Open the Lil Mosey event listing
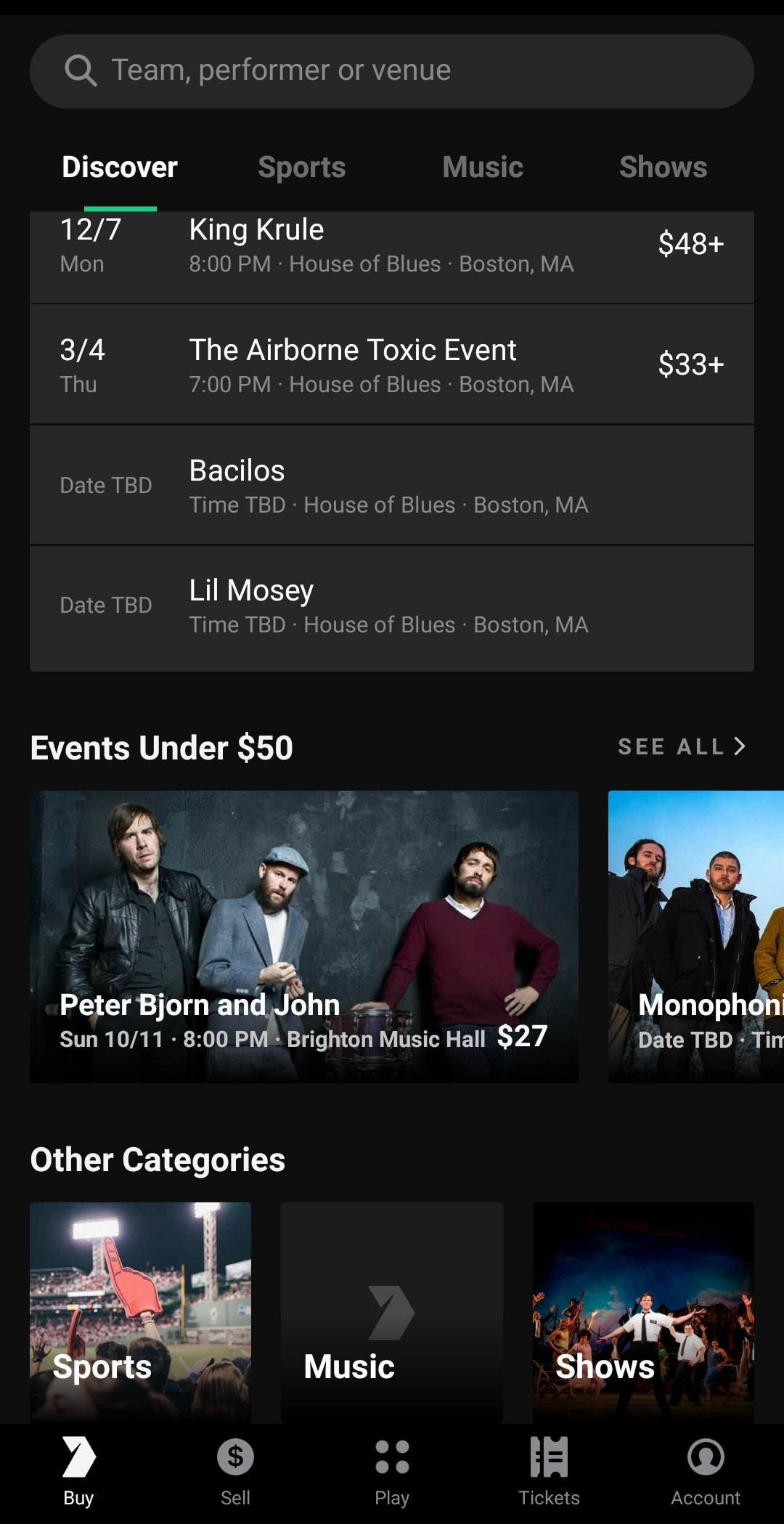The height and width of the screenshot is (1524, 784). (x=392, y=608)
